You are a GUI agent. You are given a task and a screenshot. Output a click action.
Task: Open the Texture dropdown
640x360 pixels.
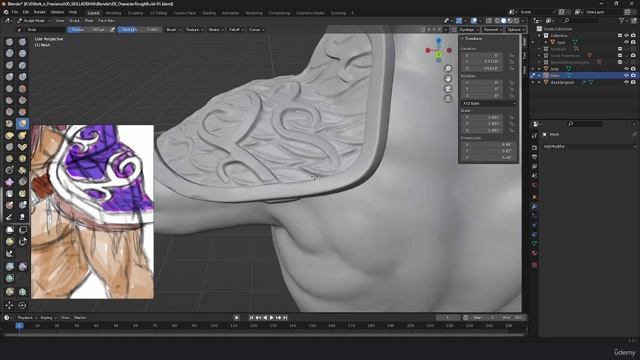[194, 29]
